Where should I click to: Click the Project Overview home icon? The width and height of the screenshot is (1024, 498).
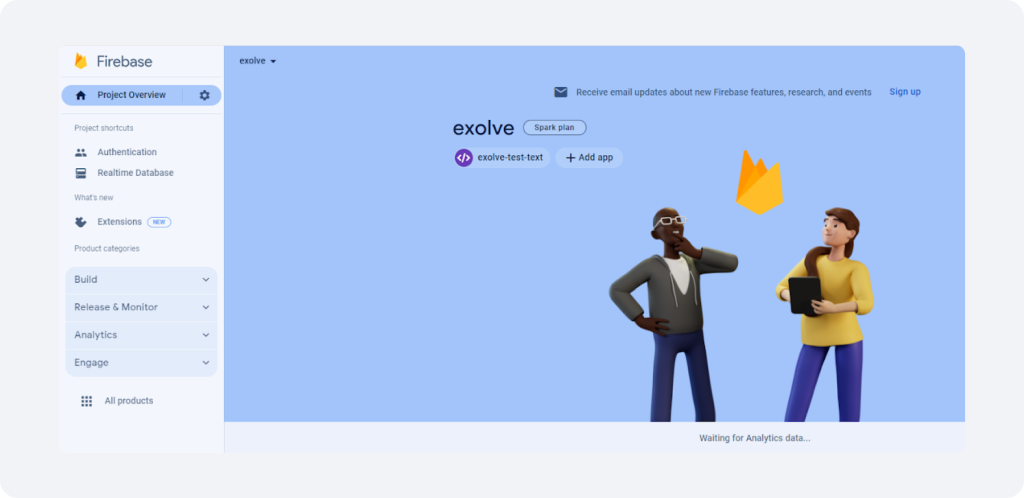81,95
